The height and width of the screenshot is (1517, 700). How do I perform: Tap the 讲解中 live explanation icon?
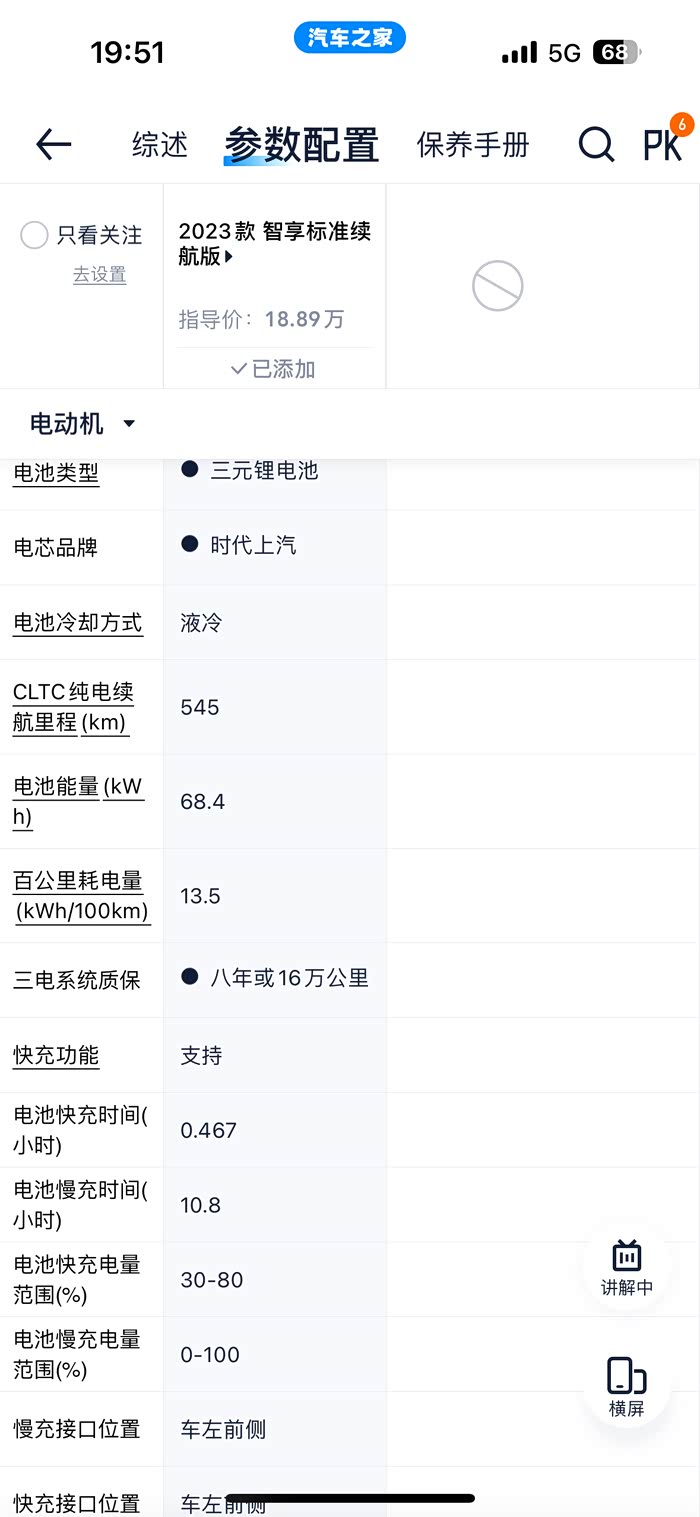point(627,1267)
